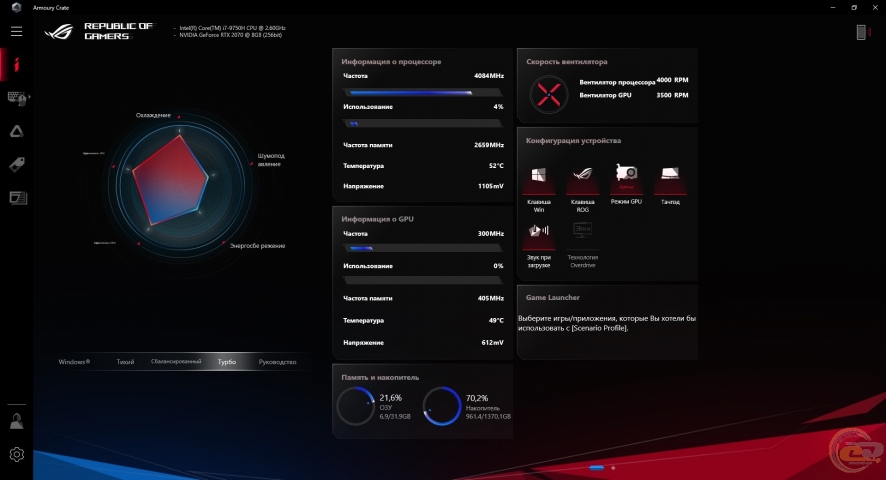Click the GPU temperature 49°C value

(x=496, y=320)
